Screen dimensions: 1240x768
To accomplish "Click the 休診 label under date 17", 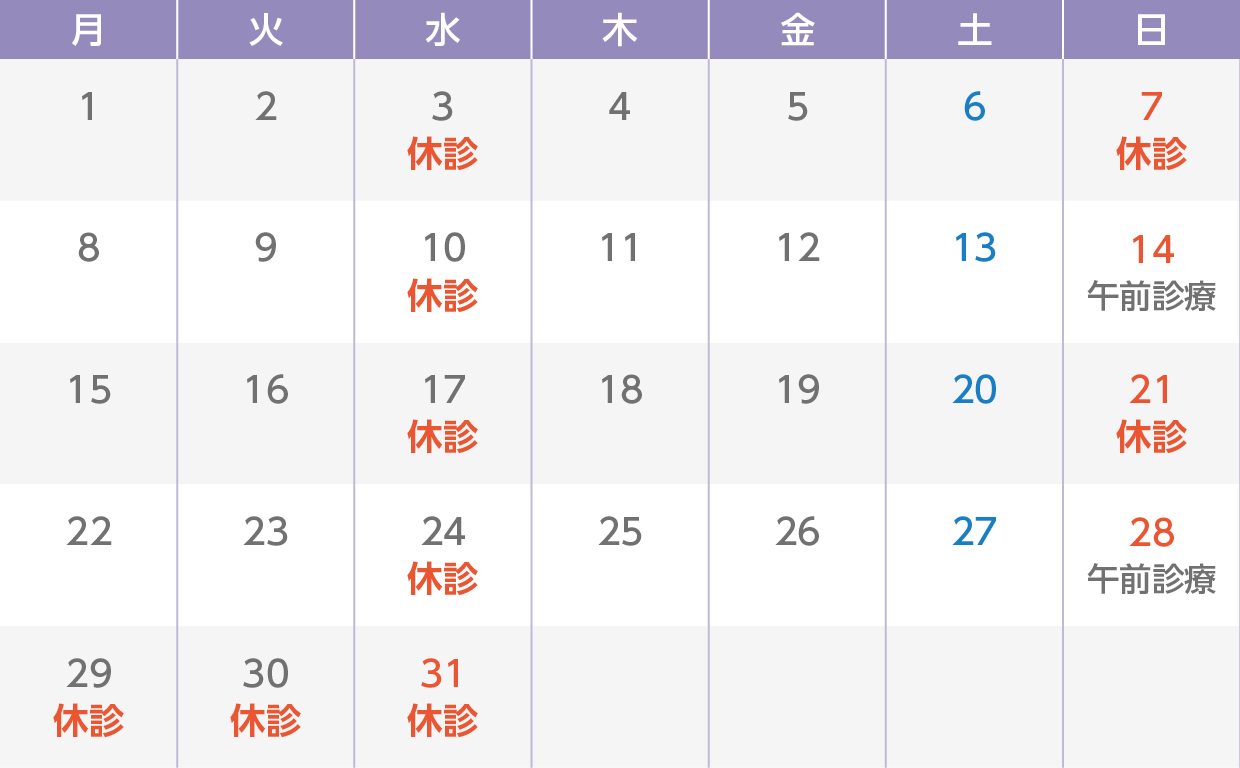I will (443, 438).
